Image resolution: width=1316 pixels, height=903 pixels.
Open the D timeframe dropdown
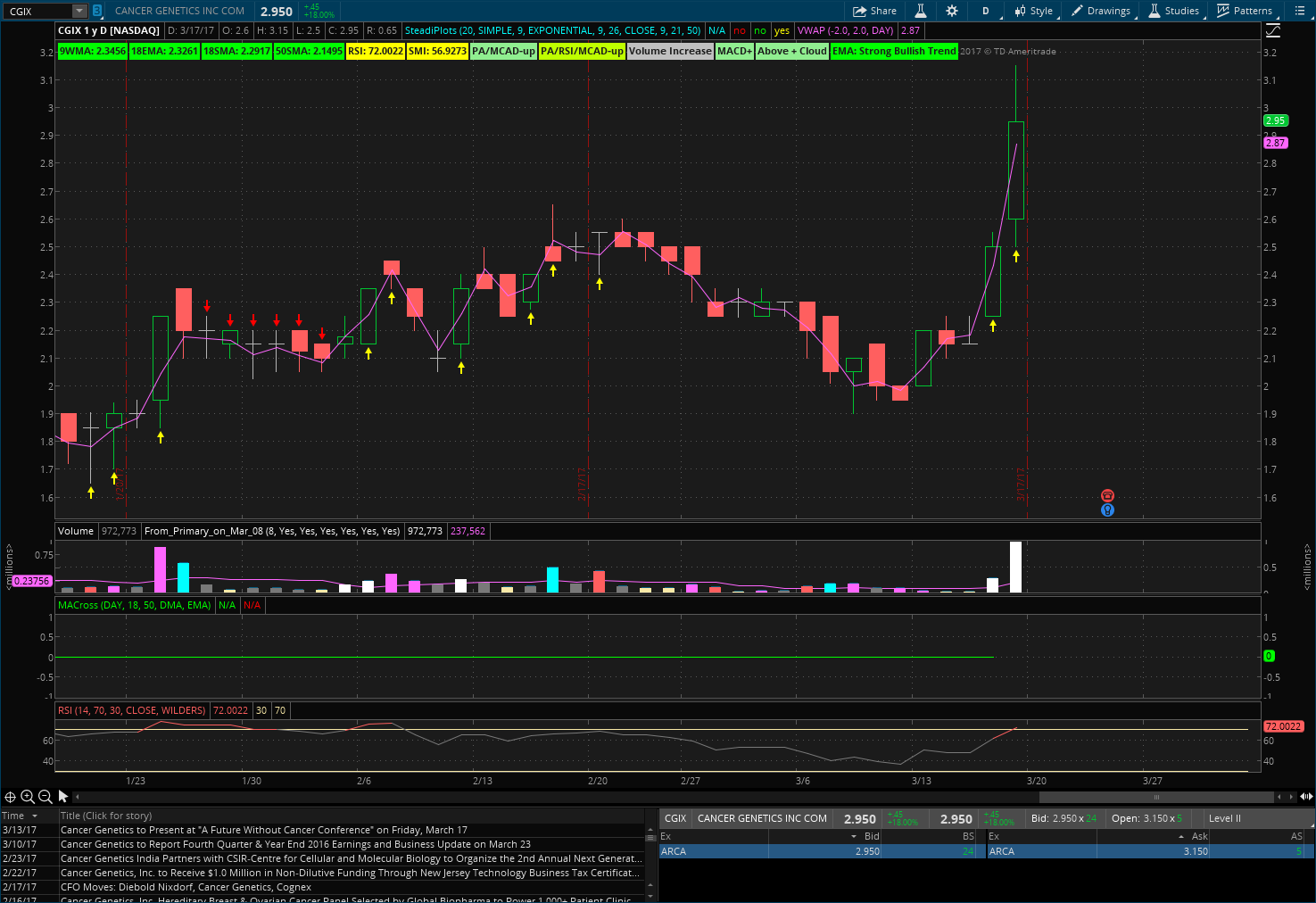(985, 11)
